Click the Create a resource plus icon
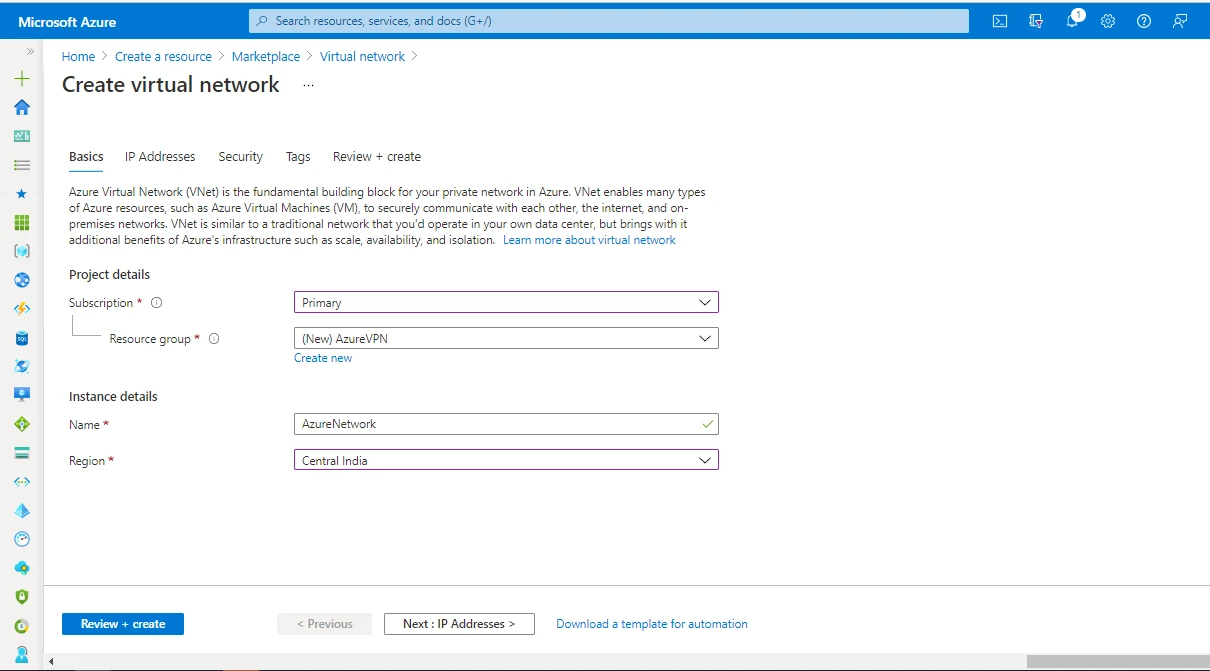Screen dimensions: 1210x671 point(21,77)
